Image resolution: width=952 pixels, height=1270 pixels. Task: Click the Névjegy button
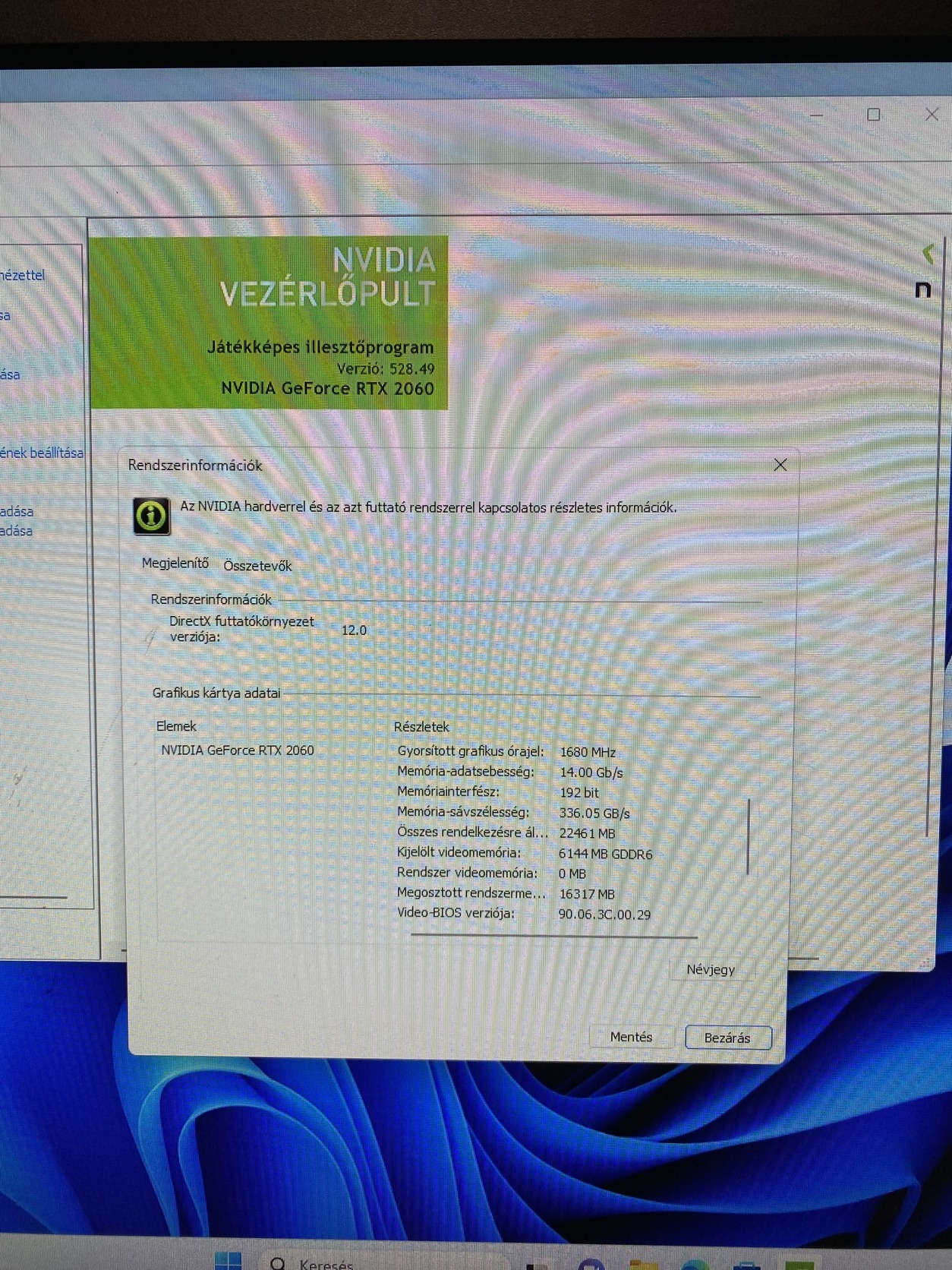pyautogui.click(x=711, y=969)
